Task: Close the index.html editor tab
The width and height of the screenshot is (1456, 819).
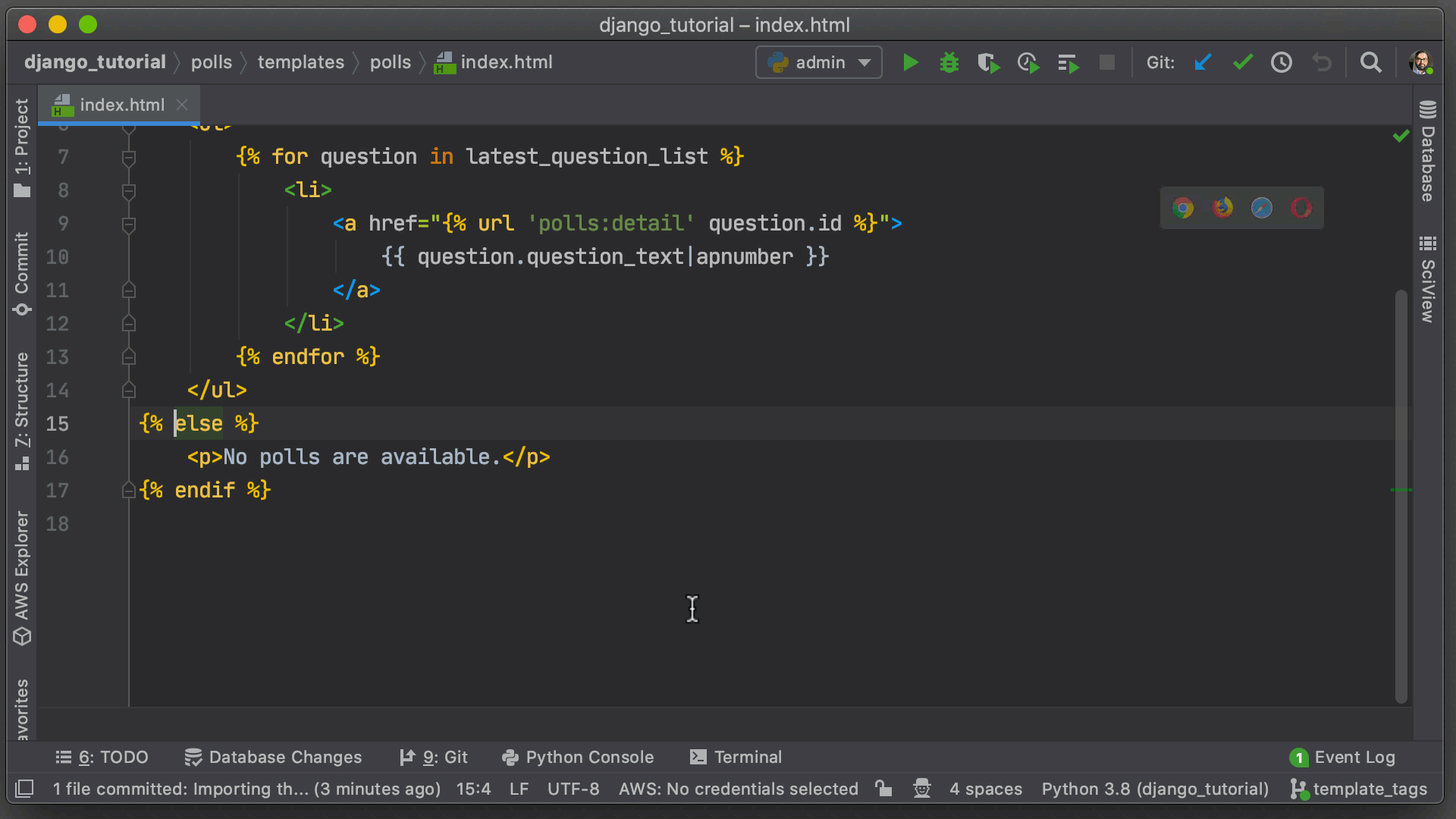Action: 182,105
